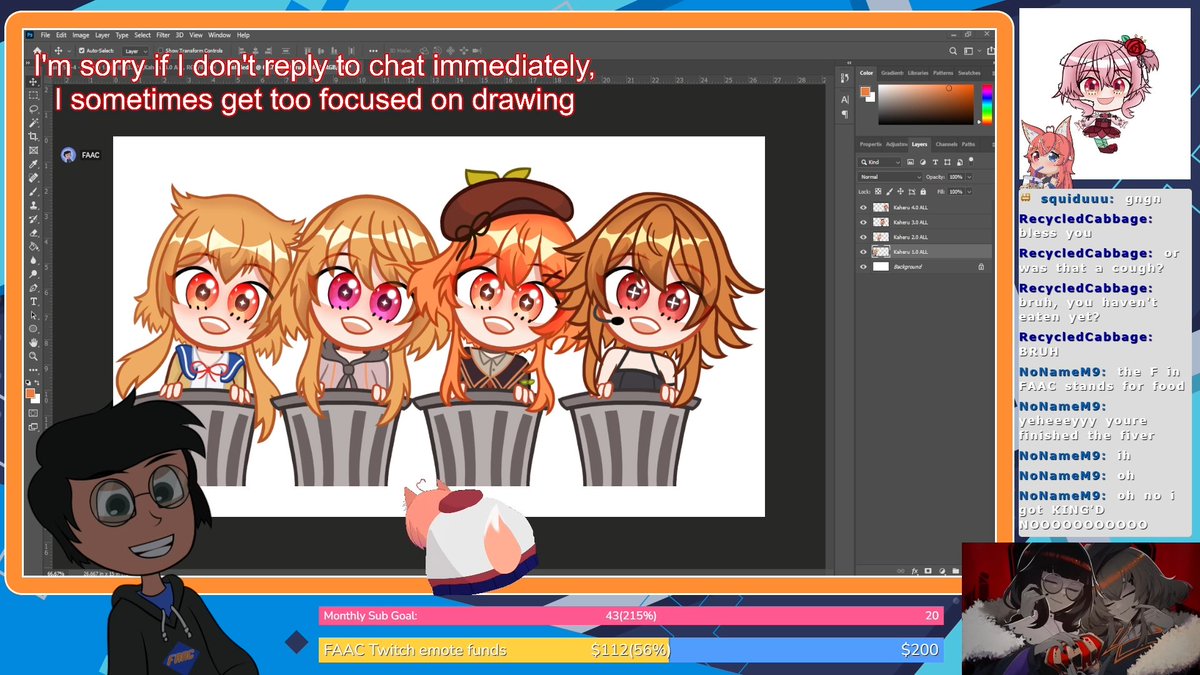Select the Path Selection tool

(34, 314)
